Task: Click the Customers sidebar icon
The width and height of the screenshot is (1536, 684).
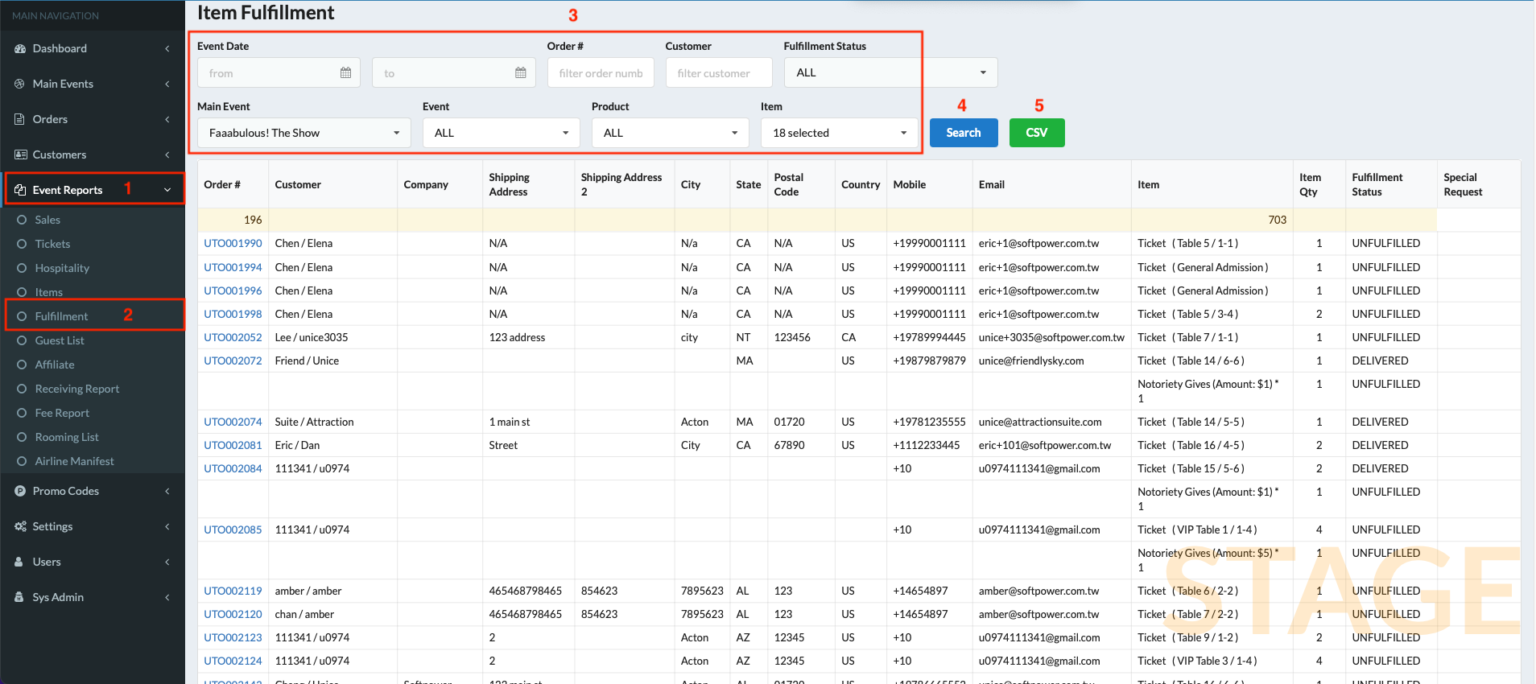Action: pos(20,154)
